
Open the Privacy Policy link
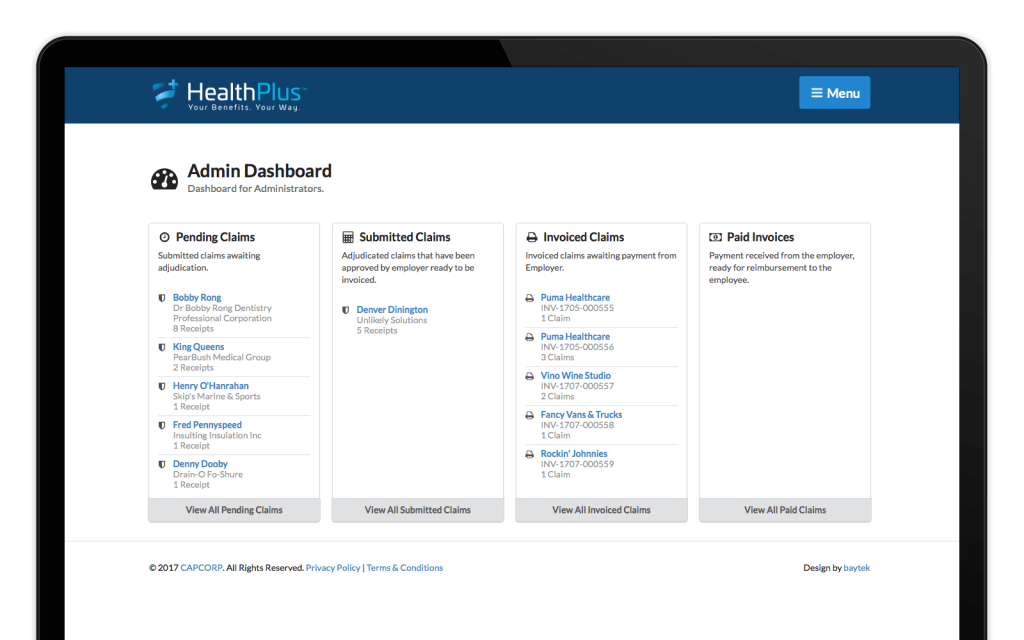click(332, 567)
